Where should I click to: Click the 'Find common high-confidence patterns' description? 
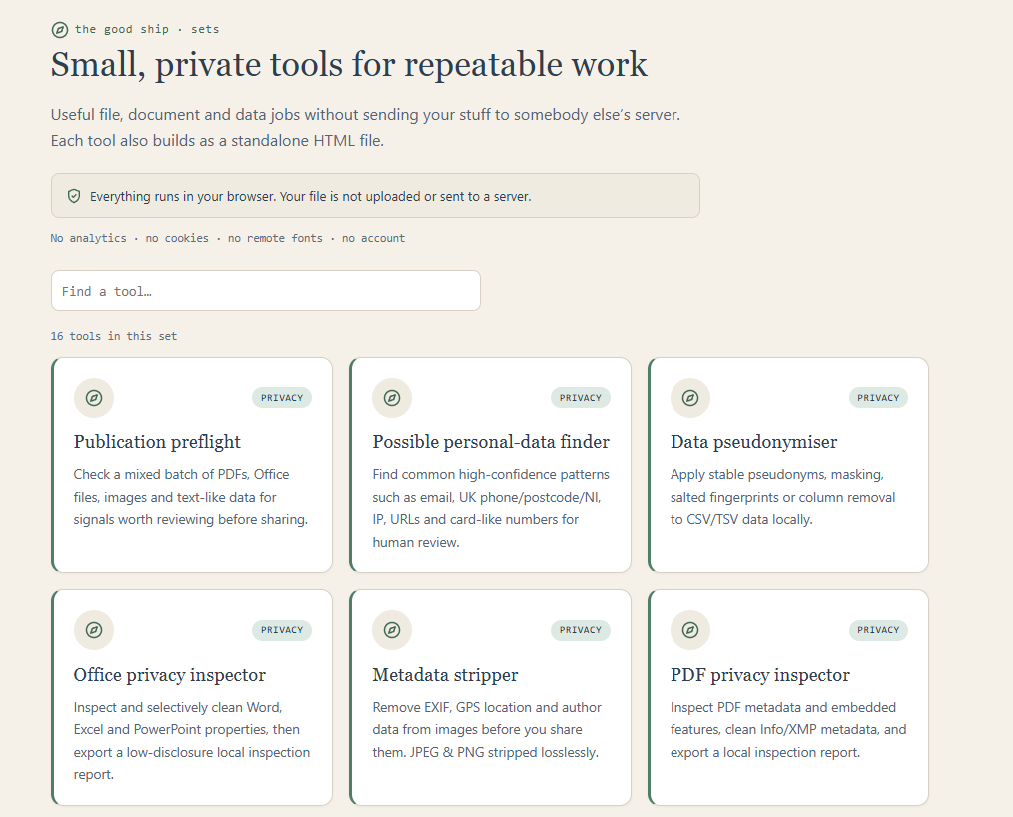(491, 508)
